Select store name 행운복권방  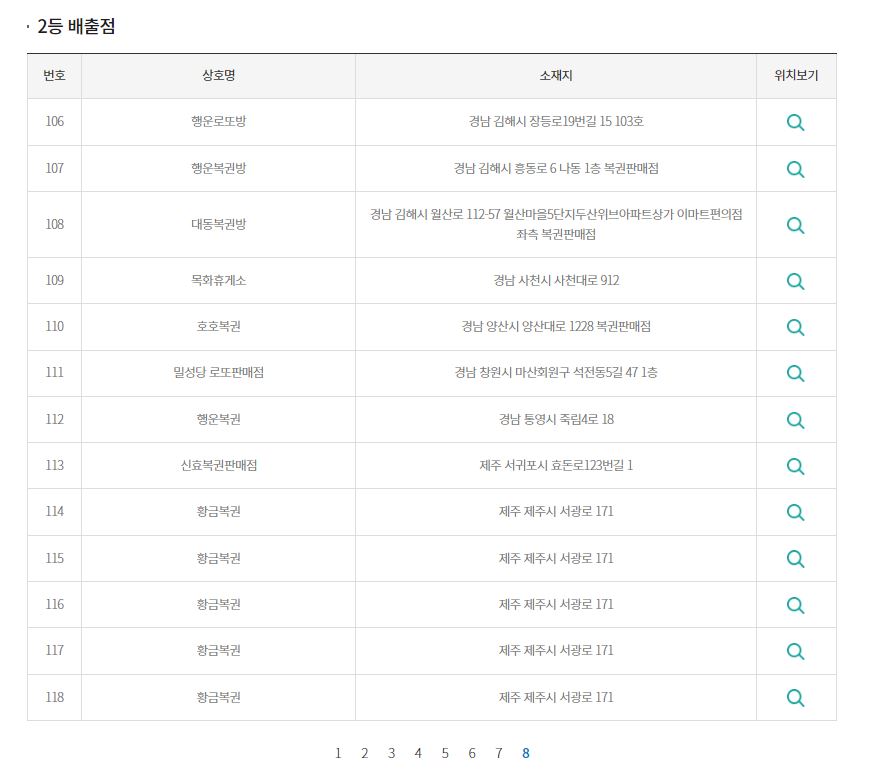pos(218,168)
